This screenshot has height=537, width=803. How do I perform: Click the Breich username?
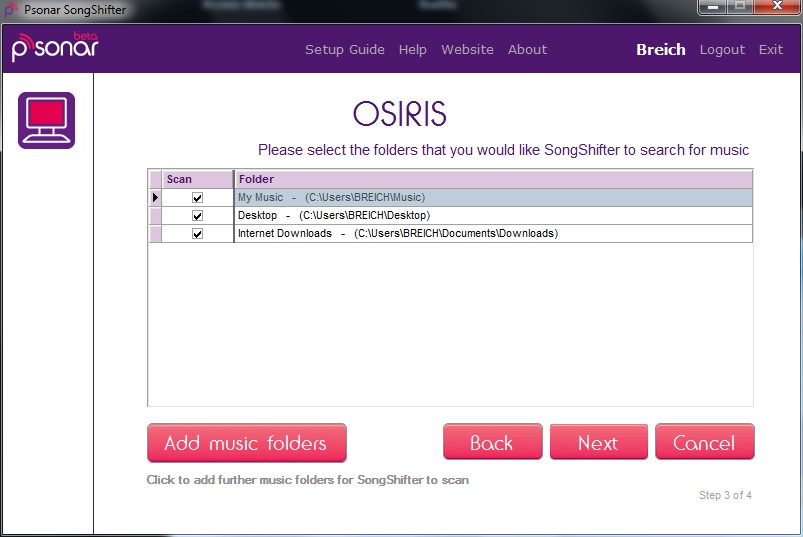click(661, 50)
